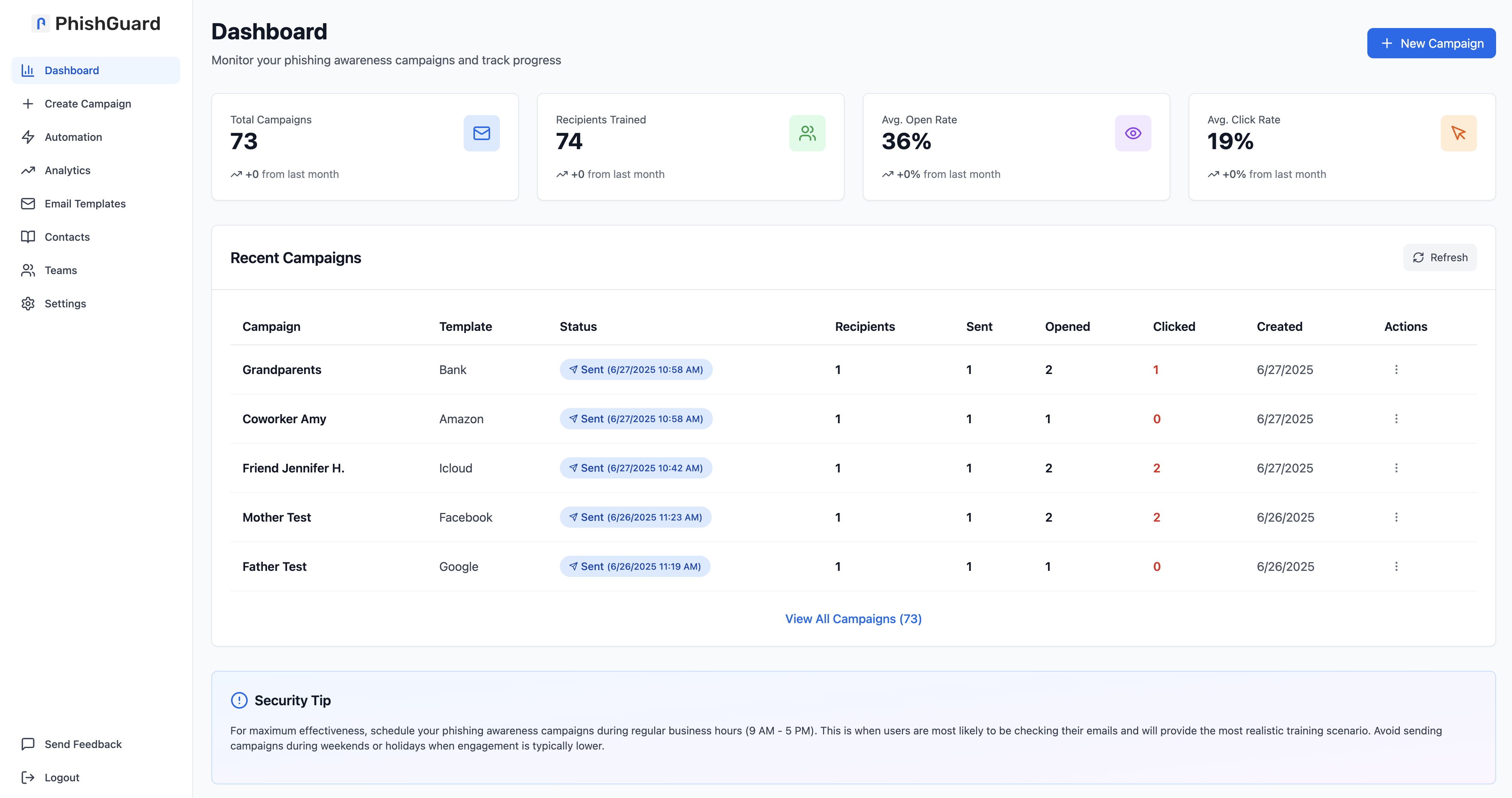Follow the View All Campaigns (73) link
The width and height of the screenshot is (1512, 798).
point(853,619)
